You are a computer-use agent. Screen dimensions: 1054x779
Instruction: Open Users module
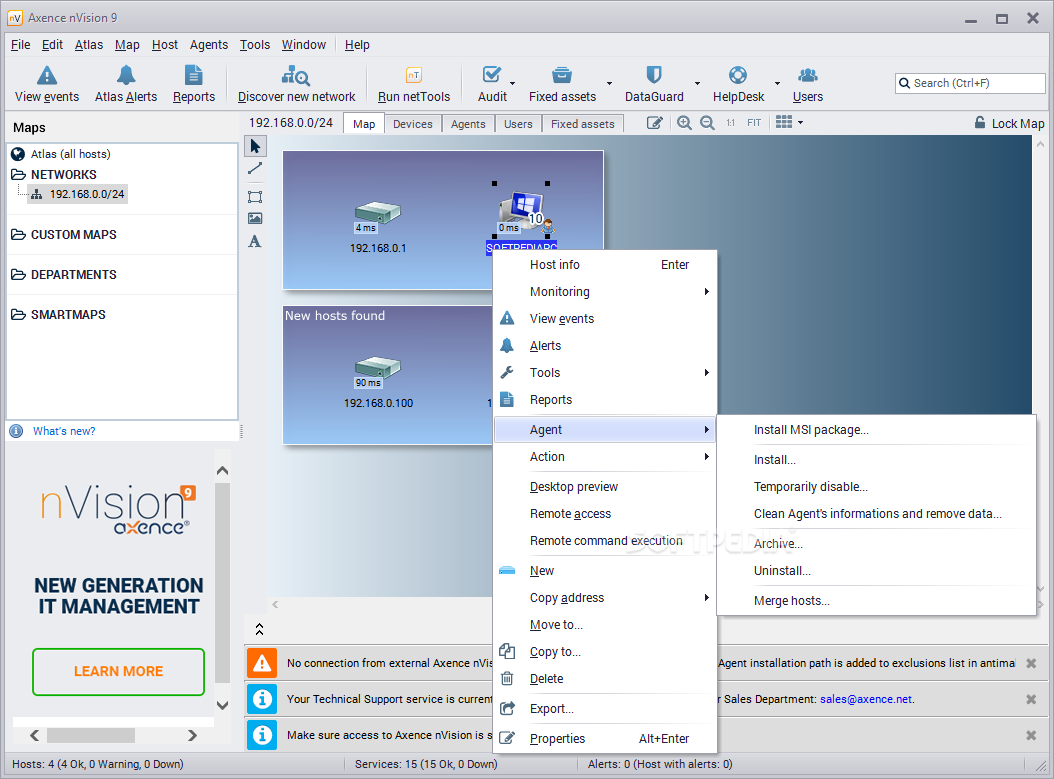coord(807,84)
